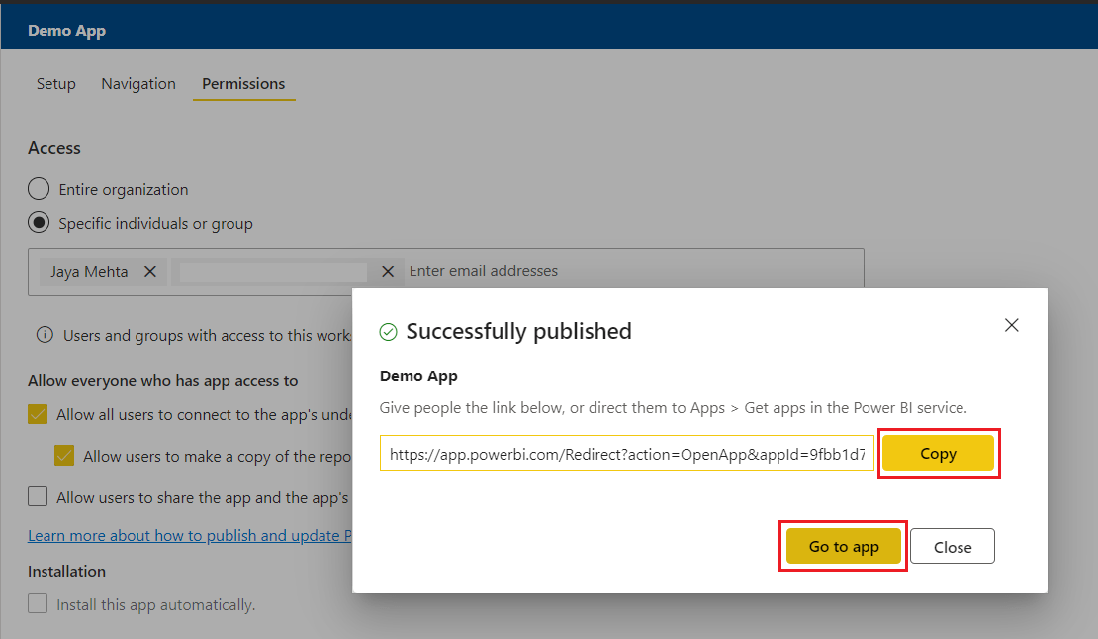Uncheck Allow users to make a copy

64,456
